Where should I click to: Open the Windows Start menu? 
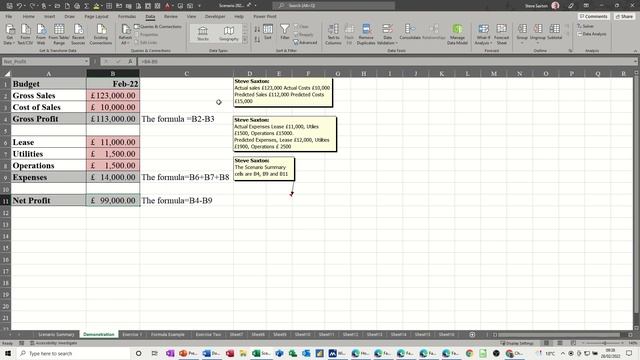(8, 353)
